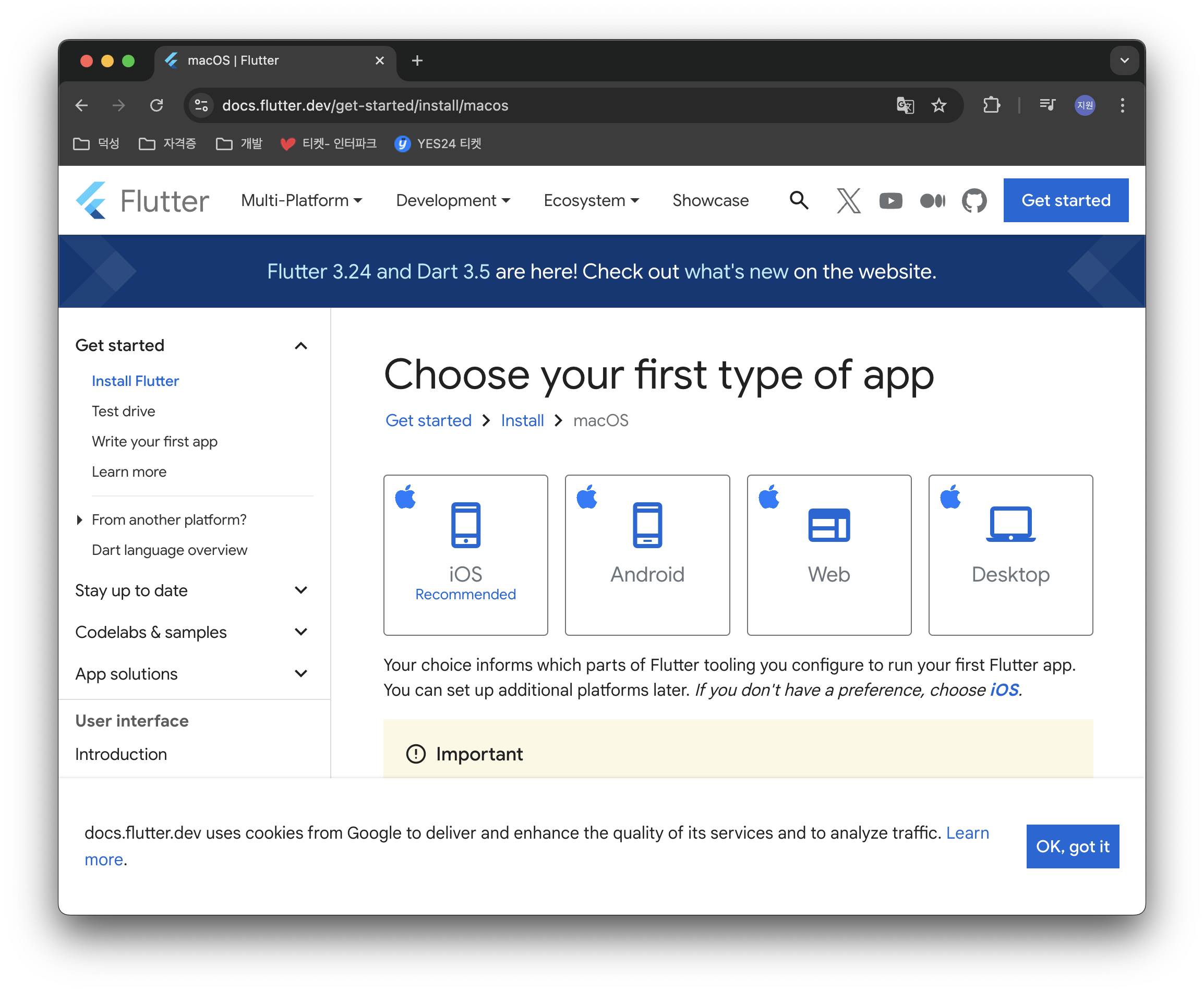Expand the From another platform? item
The height and width of the screenshot is (992, 1204).
coord(79,520)
